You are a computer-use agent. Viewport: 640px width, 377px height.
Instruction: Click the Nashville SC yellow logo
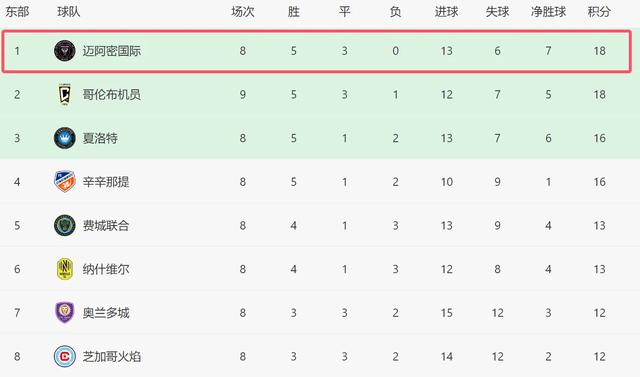[x=64, y=269]
